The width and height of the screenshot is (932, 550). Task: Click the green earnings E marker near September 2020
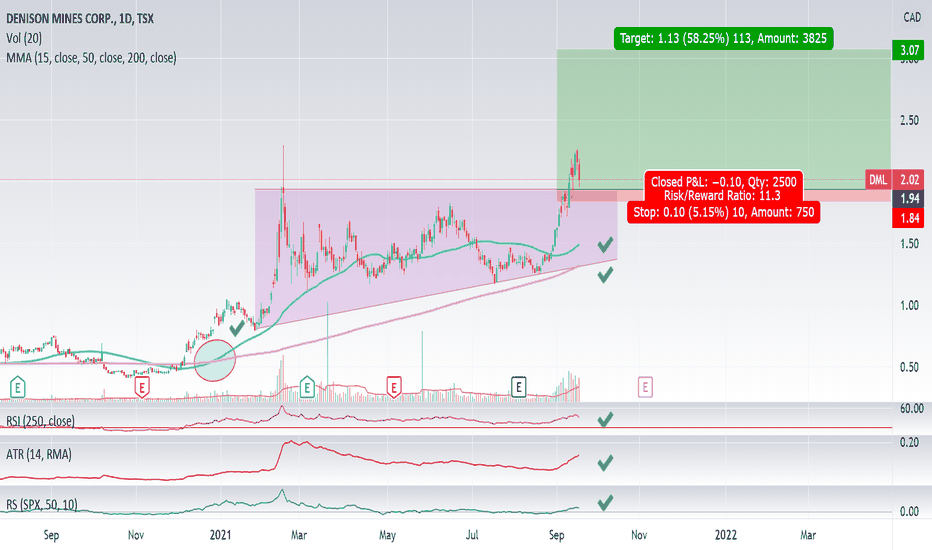[x=17, y=387]
